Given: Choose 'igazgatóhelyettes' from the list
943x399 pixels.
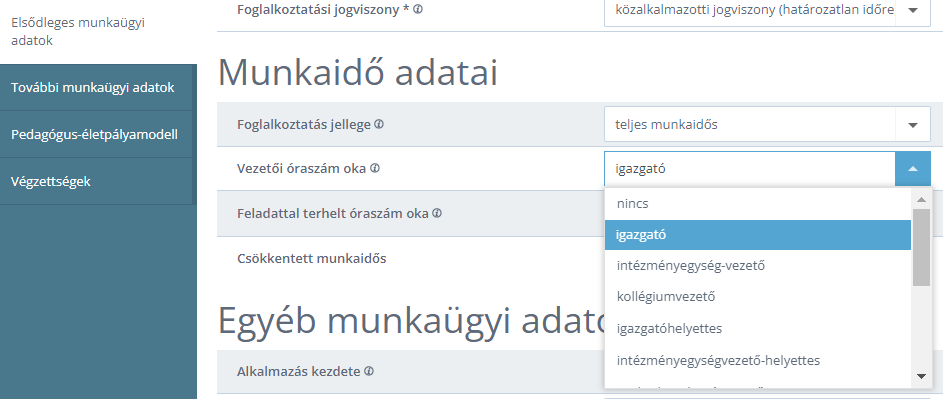Looking at the screenshot, I should (758, 329).
